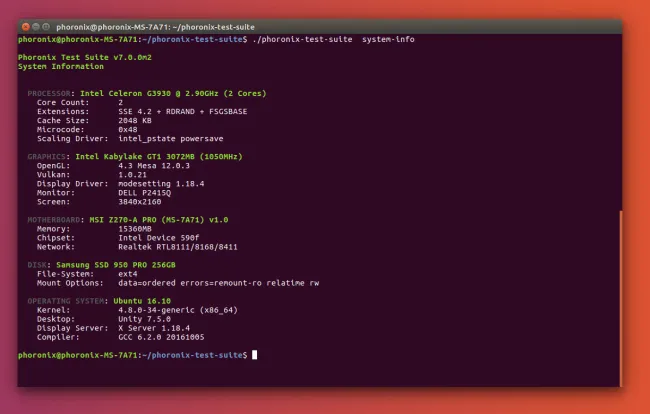
Task: Click 'Intel Kabylake GT1 3072MB (1050MHz)'
Action: 159,157
